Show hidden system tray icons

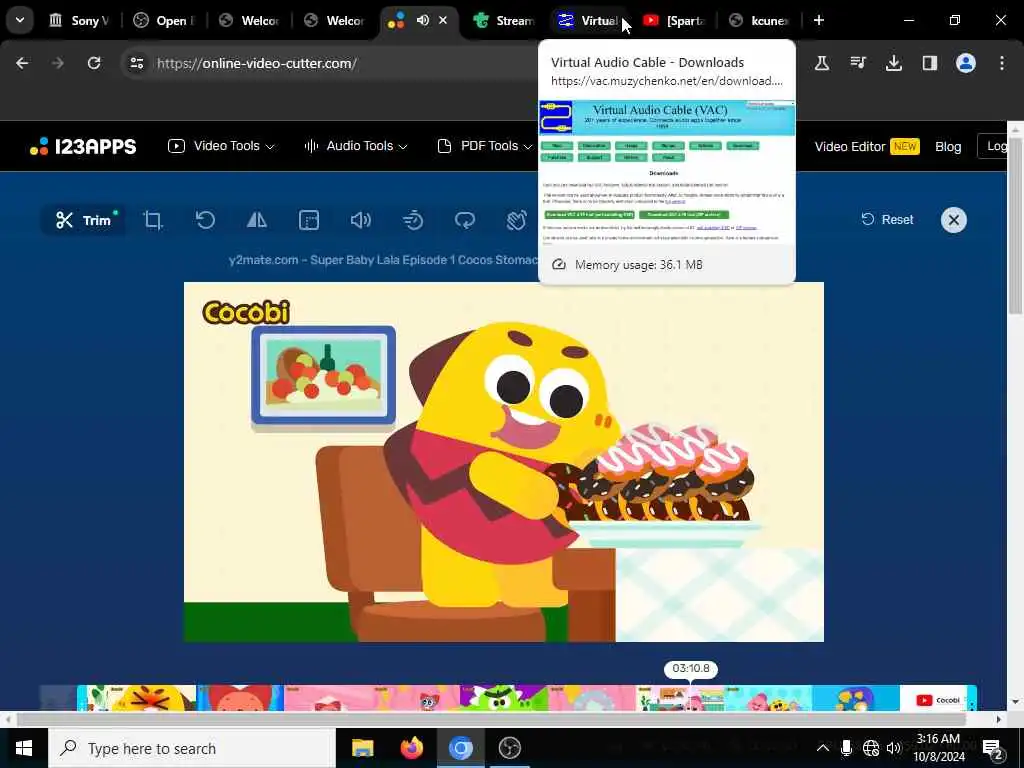pyautogui.click(x=823, y=748)
